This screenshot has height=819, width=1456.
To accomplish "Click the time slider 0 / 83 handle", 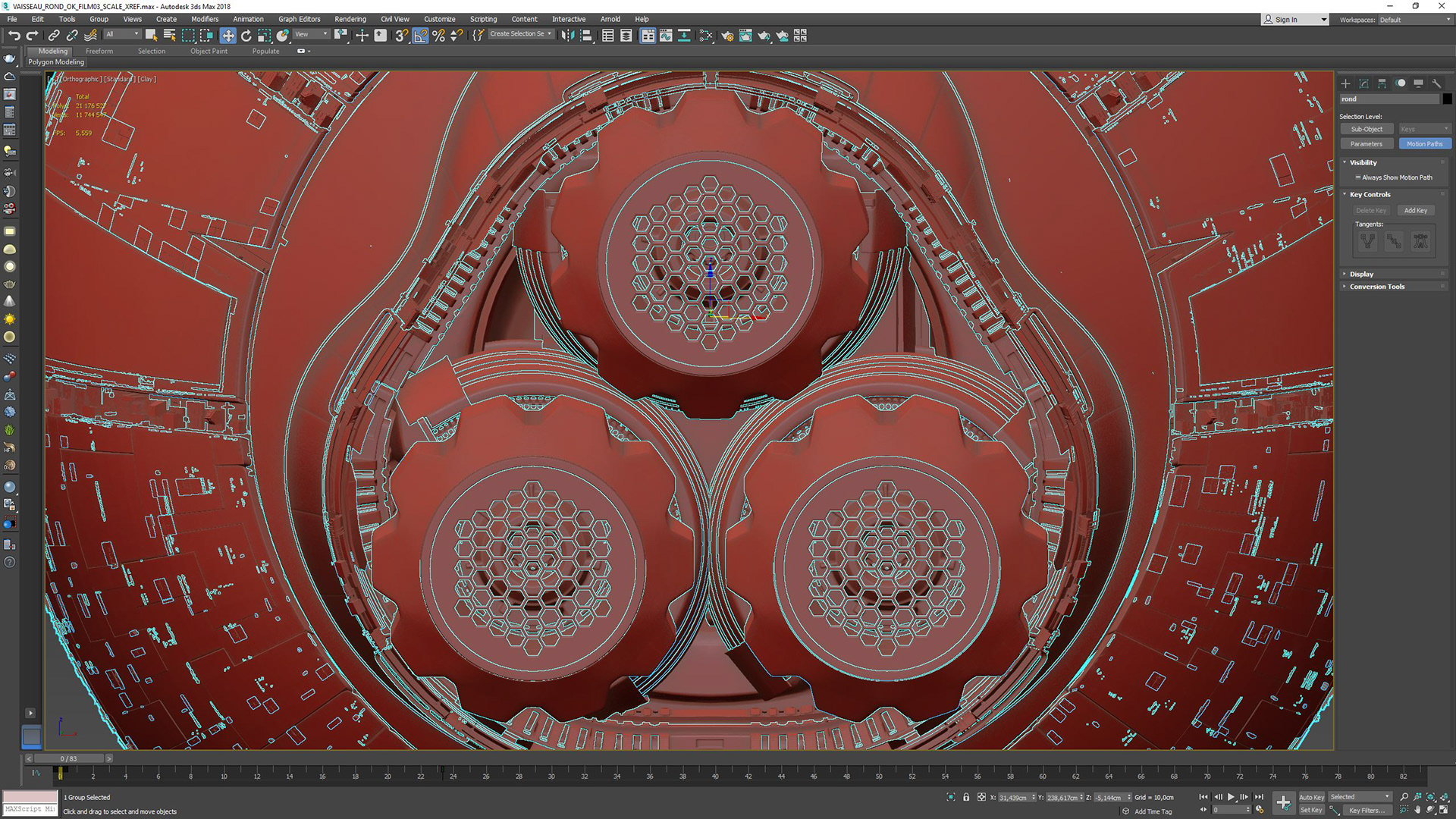I will click(69, 758).
